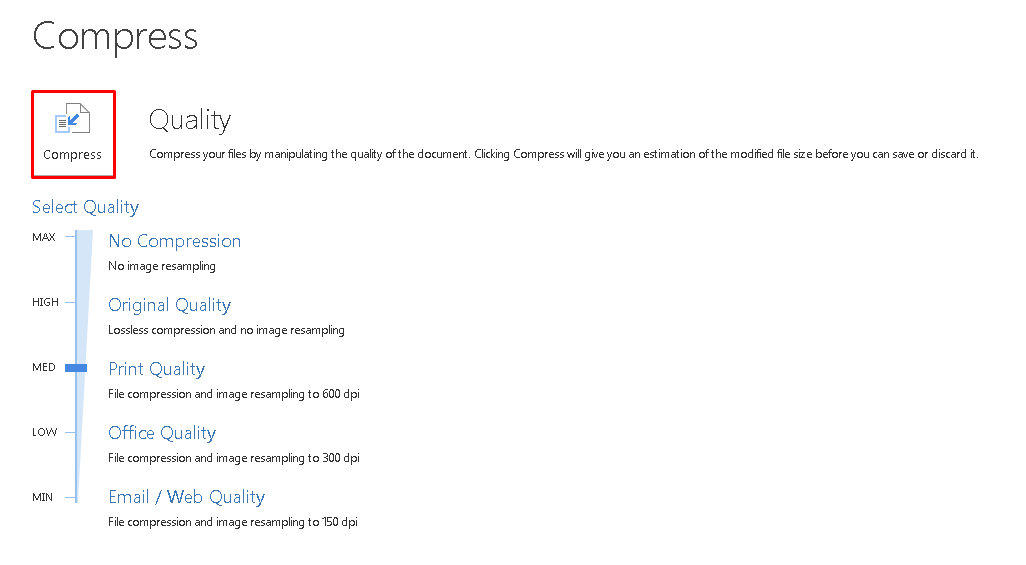Screen dimensions: 1026x565
Task: Select Print Quality option
Action: click(x=156, y=369)
